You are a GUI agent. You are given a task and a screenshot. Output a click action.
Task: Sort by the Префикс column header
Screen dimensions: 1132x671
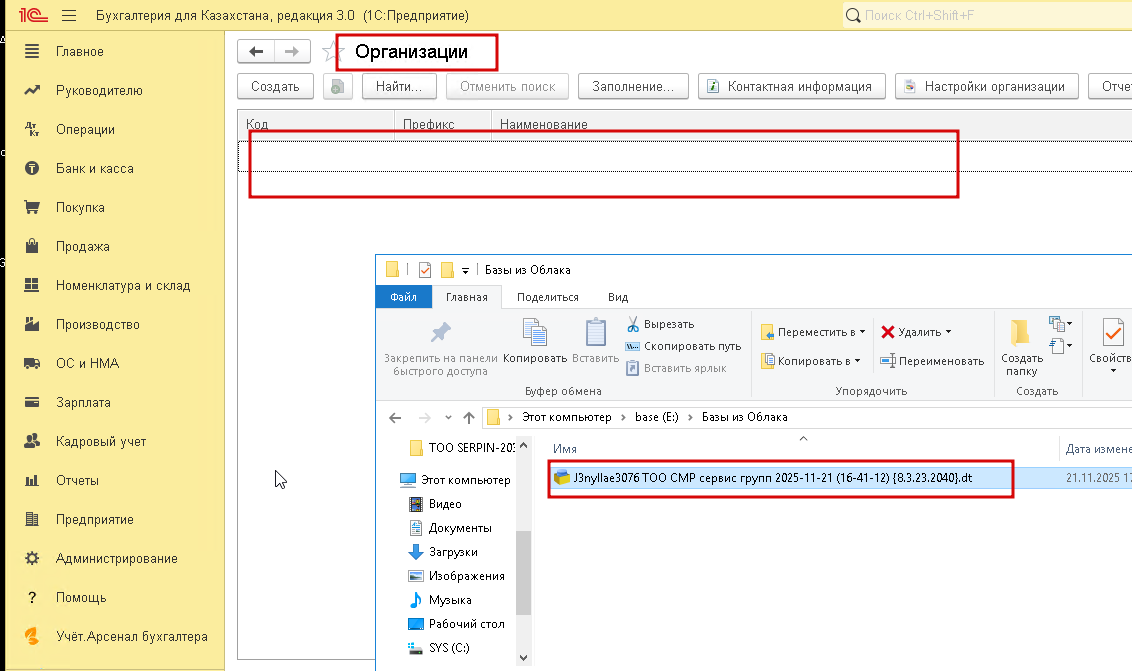[443, 124]
